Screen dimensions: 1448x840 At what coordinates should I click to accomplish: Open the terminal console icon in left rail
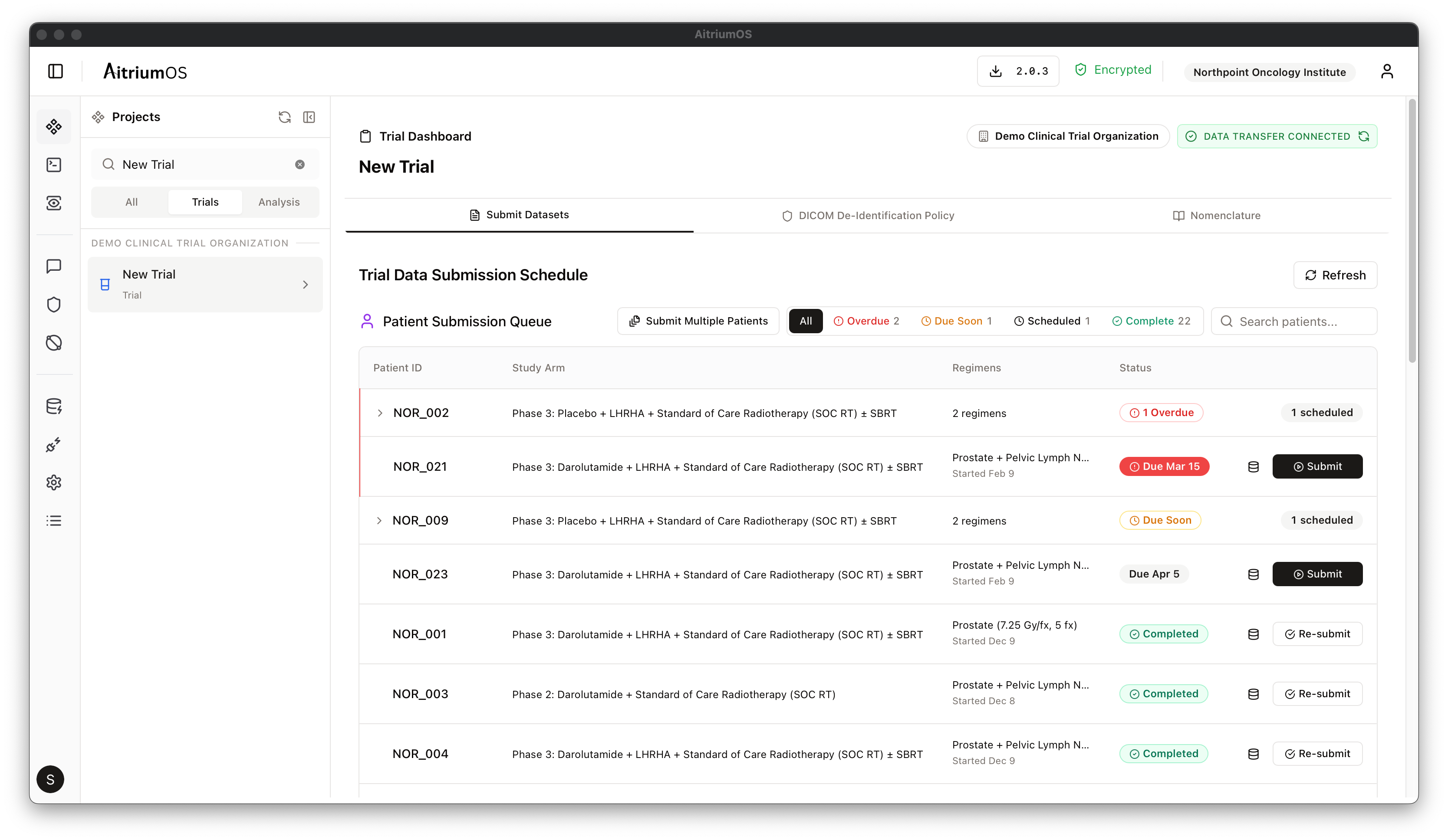click(x=54, y=165)
